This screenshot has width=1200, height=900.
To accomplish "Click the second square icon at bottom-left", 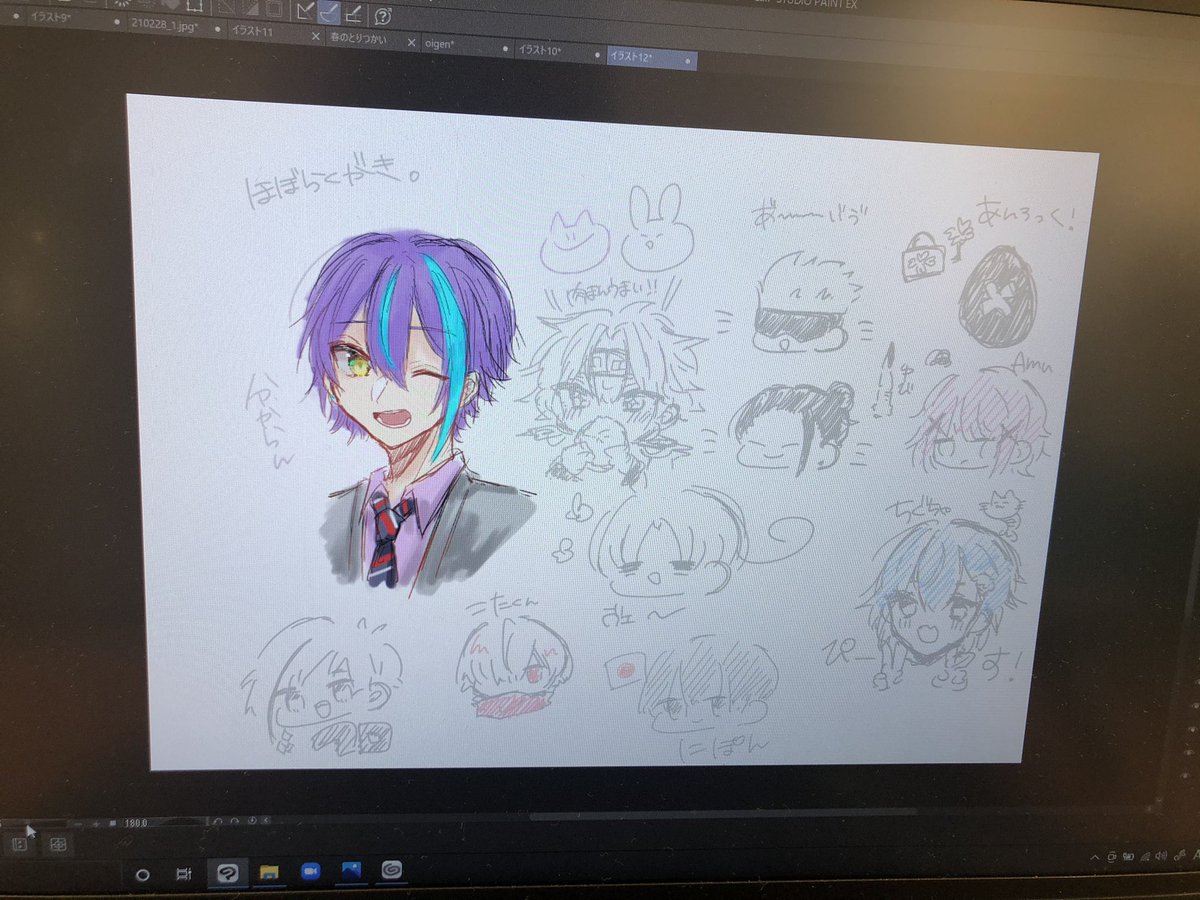I will [x=58, y=844].
